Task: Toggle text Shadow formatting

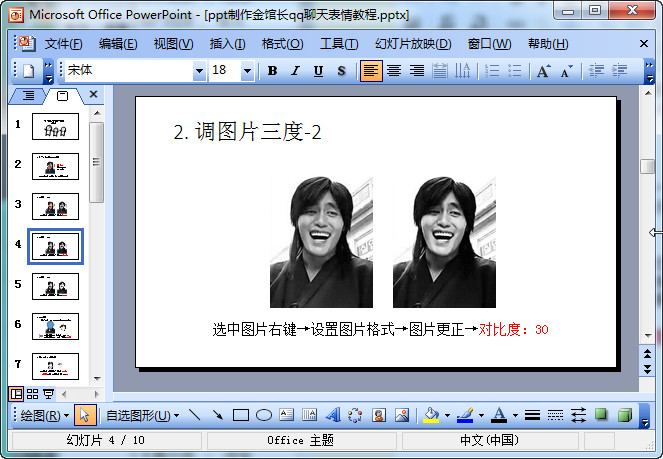Action: [x=341, y=71]
